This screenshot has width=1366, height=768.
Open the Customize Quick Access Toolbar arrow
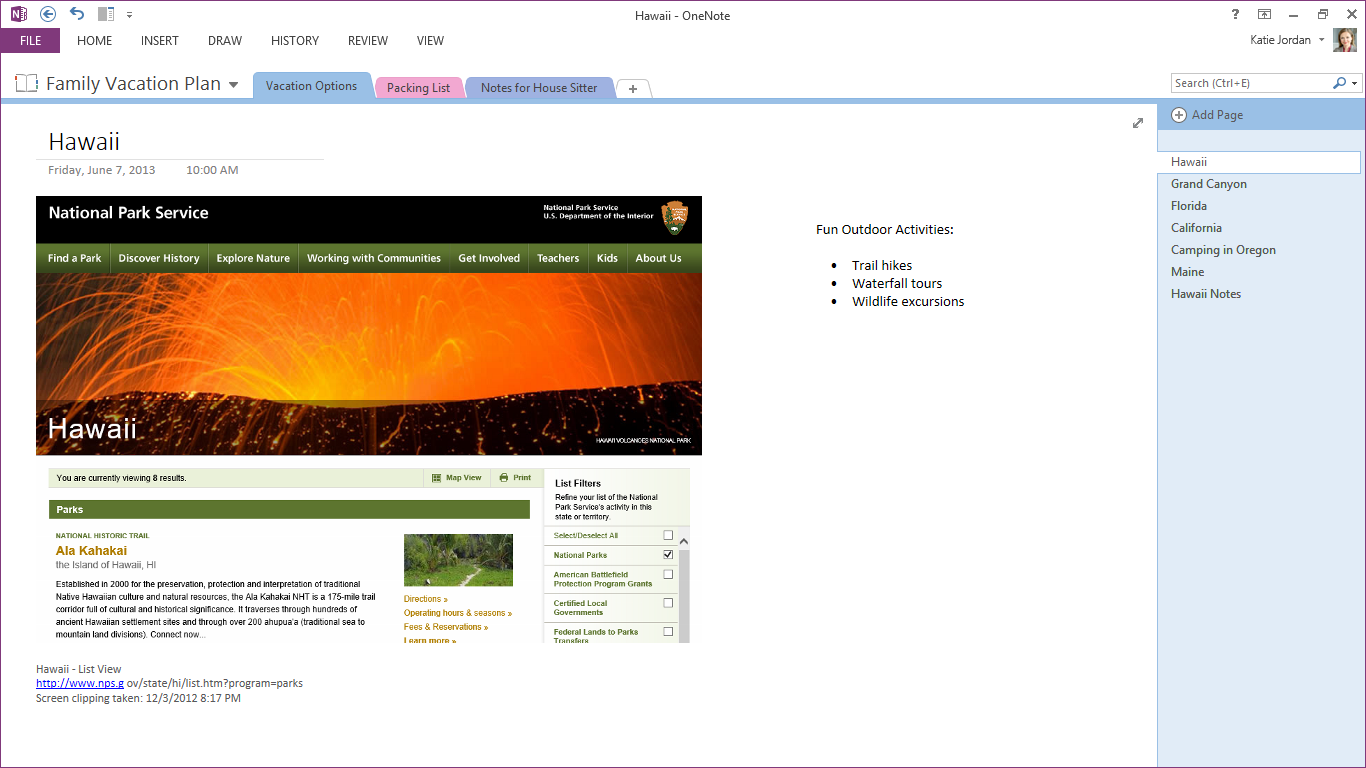coord(130,15)
